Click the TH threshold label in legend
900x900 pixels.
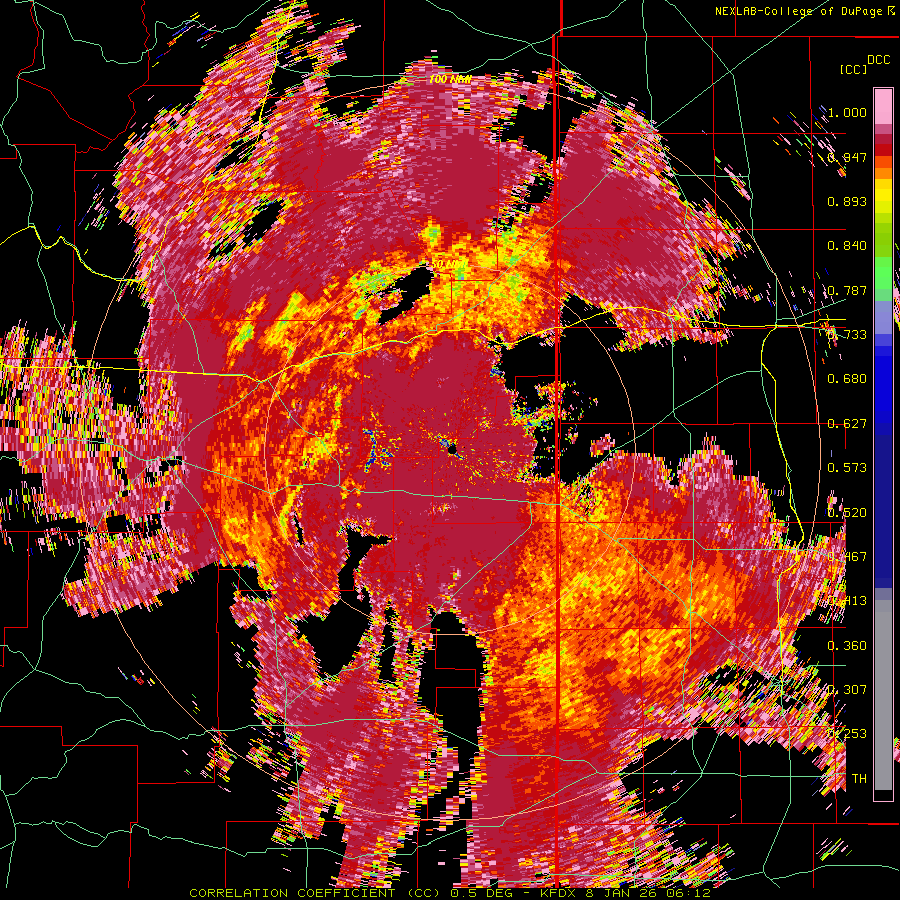click(x=859, y=779)
